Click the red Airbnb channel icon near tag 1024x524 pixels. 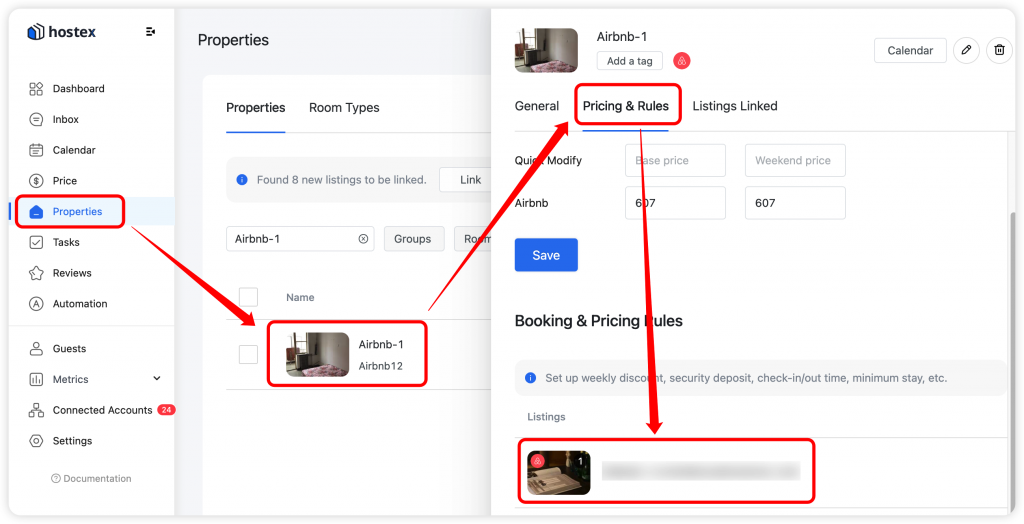point(682,61)
